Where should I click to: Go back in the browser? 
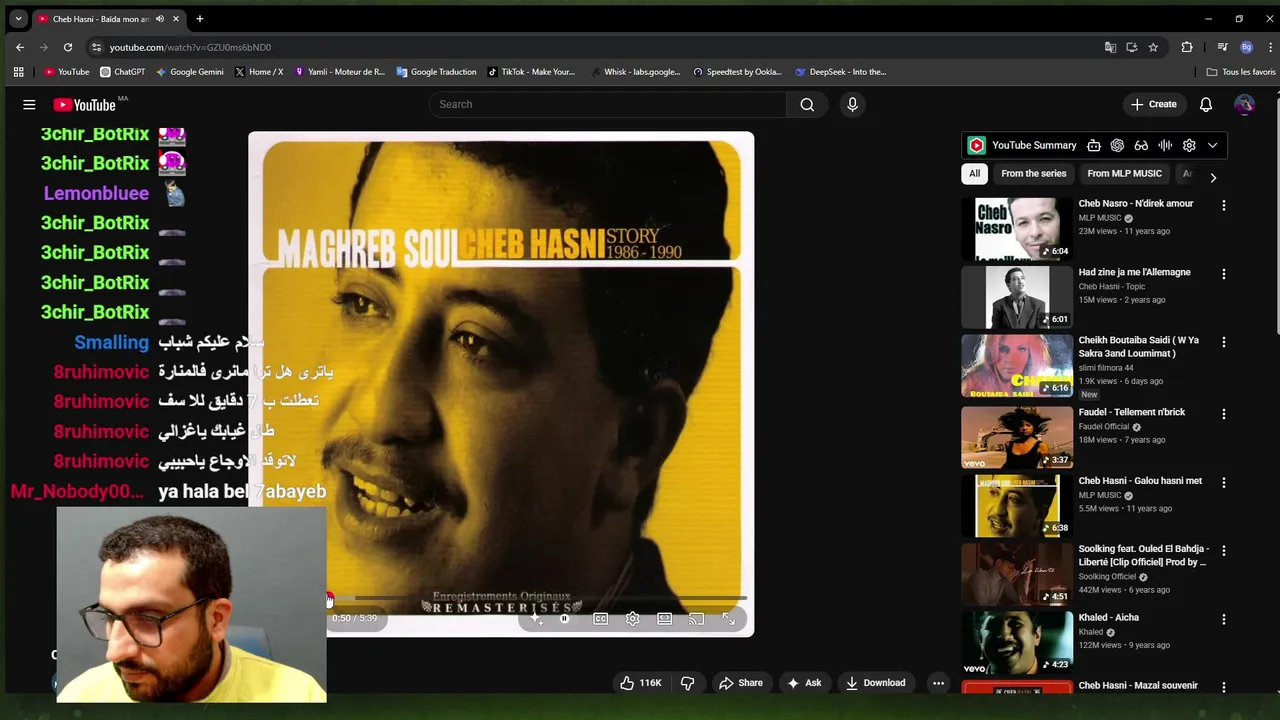pyautogui.click(x=20, y=47)
